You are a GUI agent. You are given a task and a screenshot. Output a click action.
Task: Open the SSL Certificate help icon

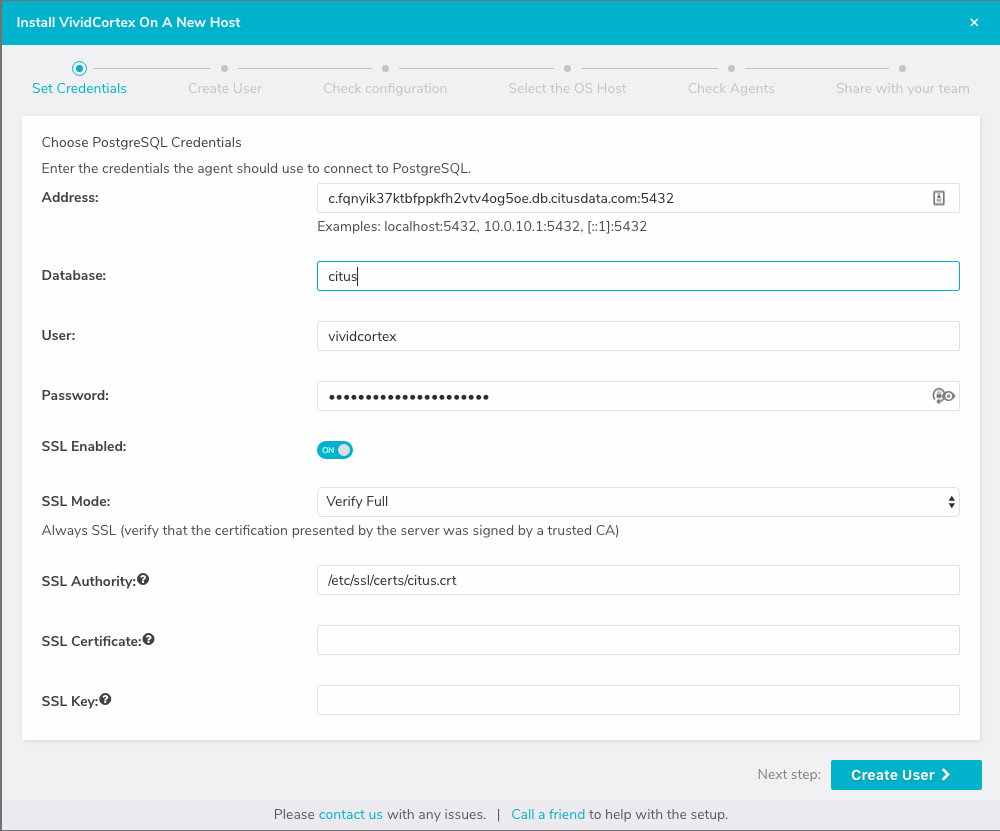(149, 639)
